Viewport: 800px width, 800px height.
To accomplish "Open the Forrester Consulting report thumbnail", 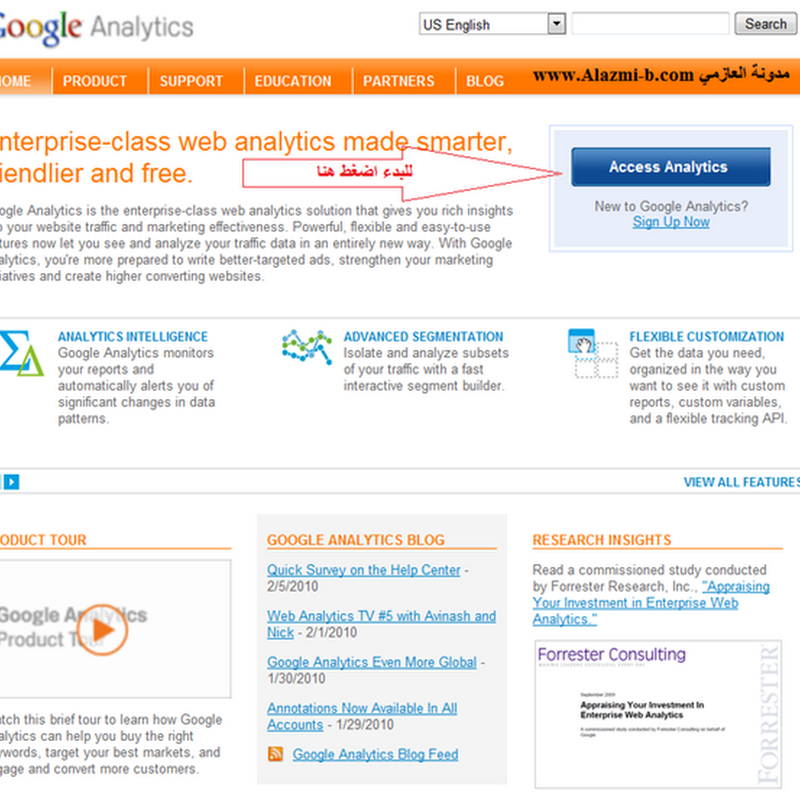I will 660,714.
